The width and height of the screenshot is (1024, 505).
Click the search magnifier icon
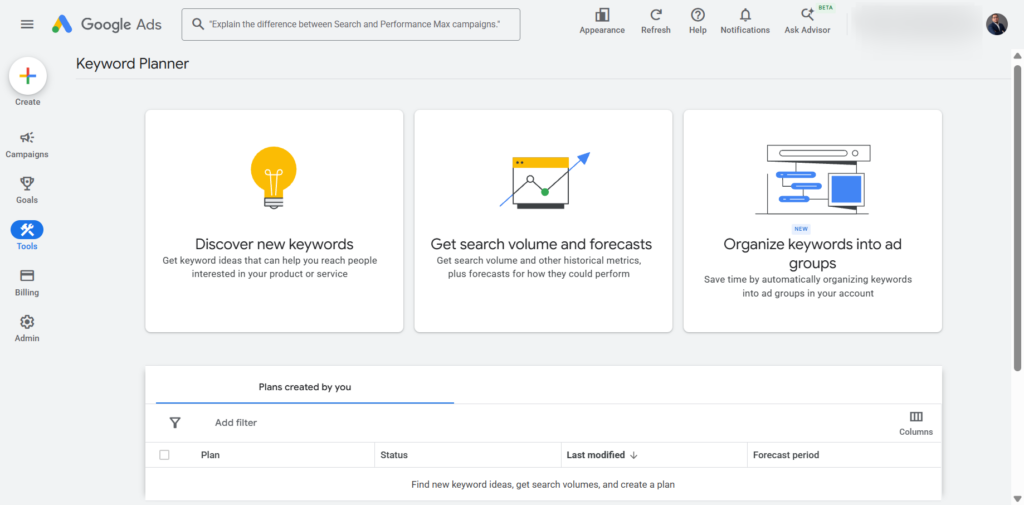coord(198,24)
